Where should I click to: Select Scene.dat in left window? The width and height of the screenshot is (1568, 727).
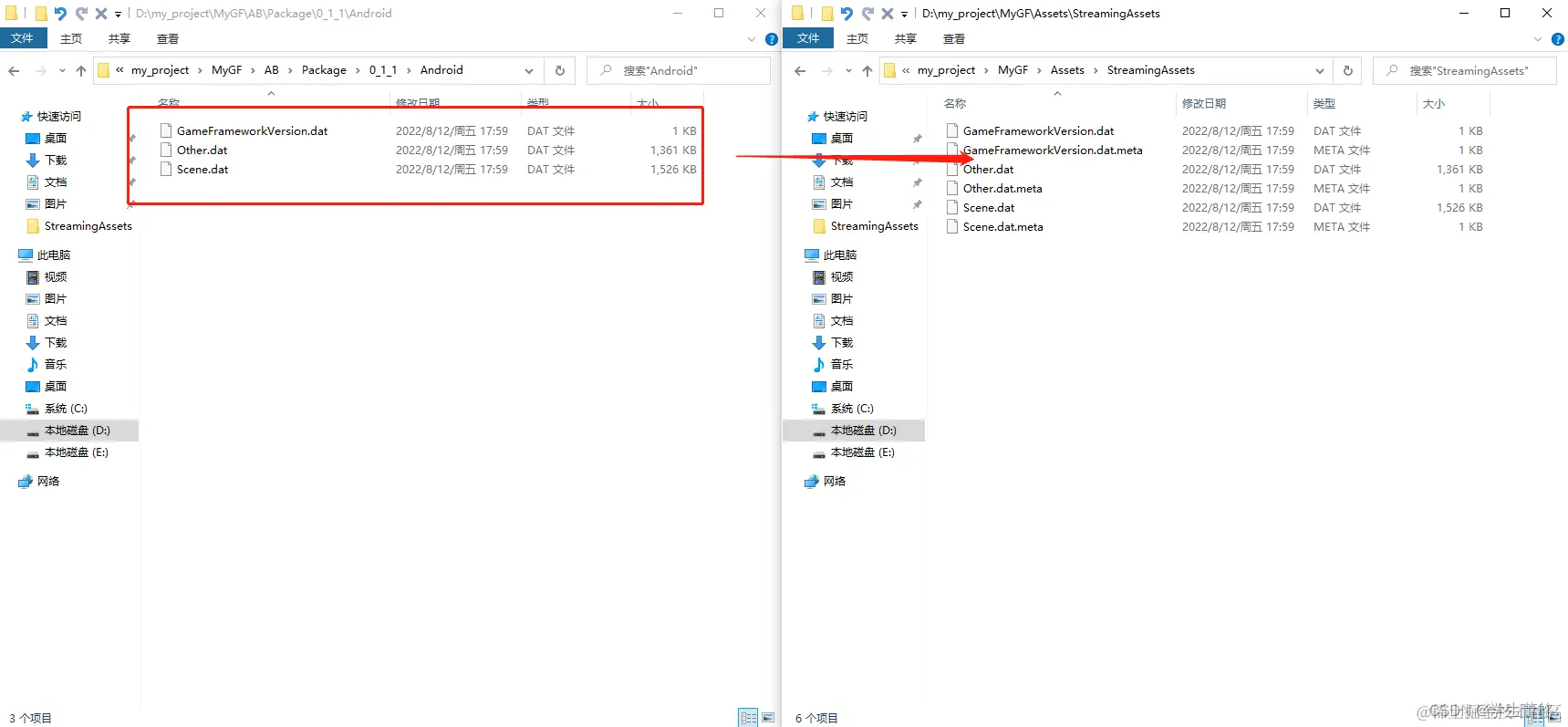tap(202, 169)
